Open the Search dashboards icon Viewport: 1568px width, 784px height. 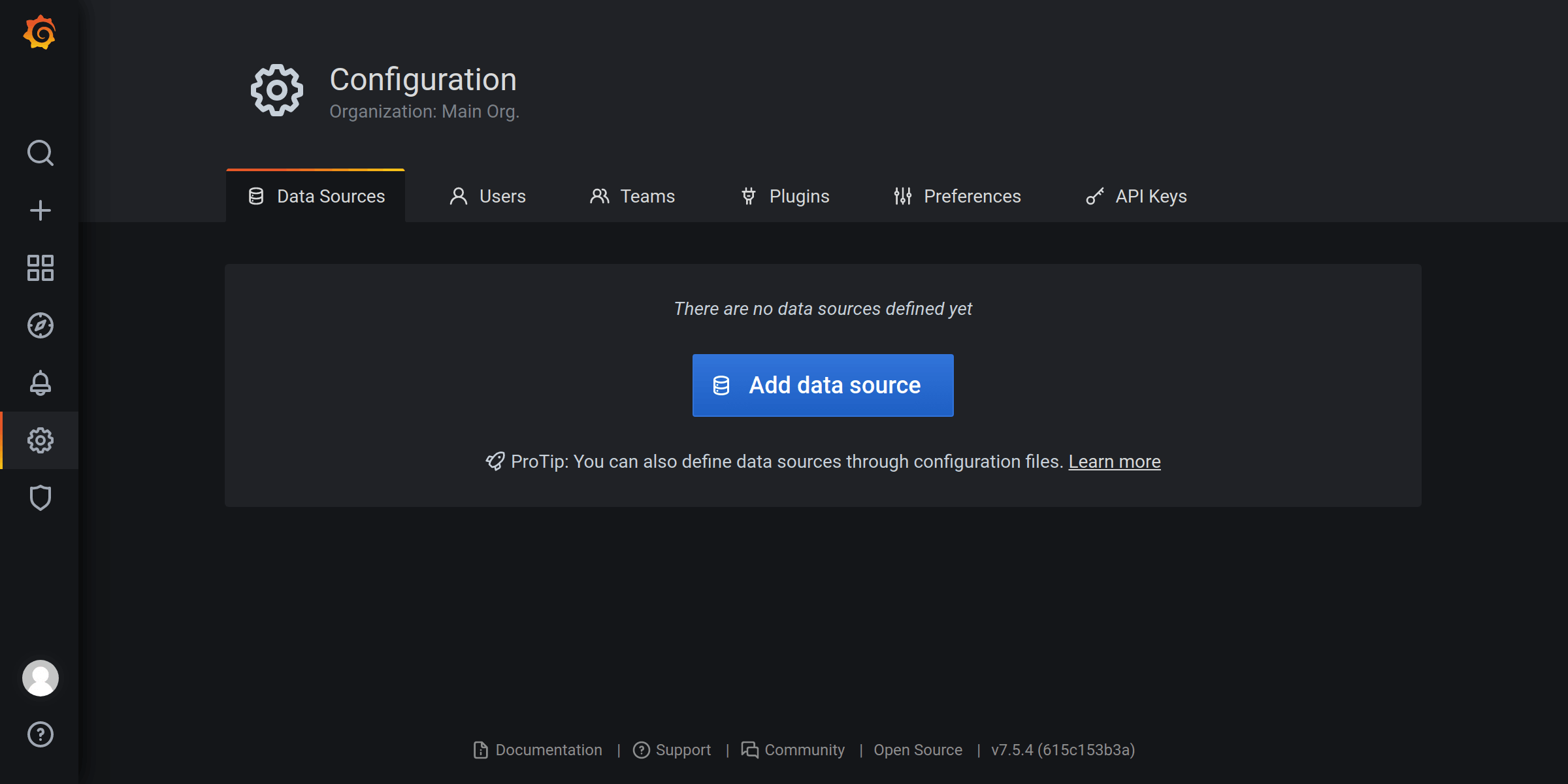pos(40,153)
